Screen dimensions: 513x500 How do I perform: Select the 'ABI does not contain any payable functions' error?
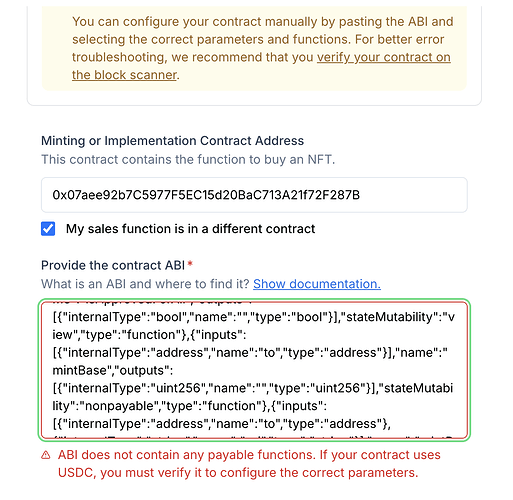[x=187, y=455]
